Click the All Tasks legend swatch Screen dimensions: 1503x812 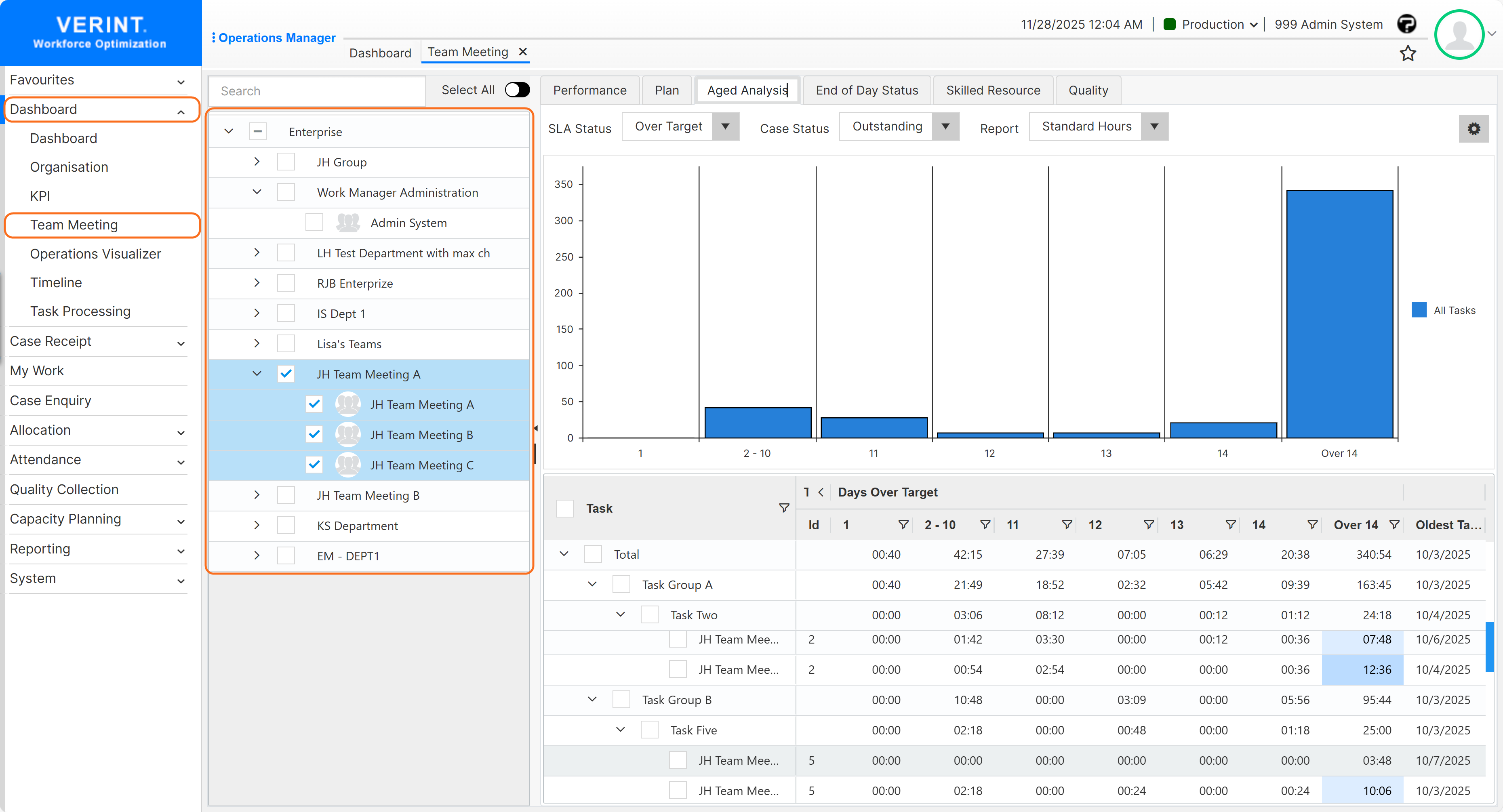coord(1419,310)
